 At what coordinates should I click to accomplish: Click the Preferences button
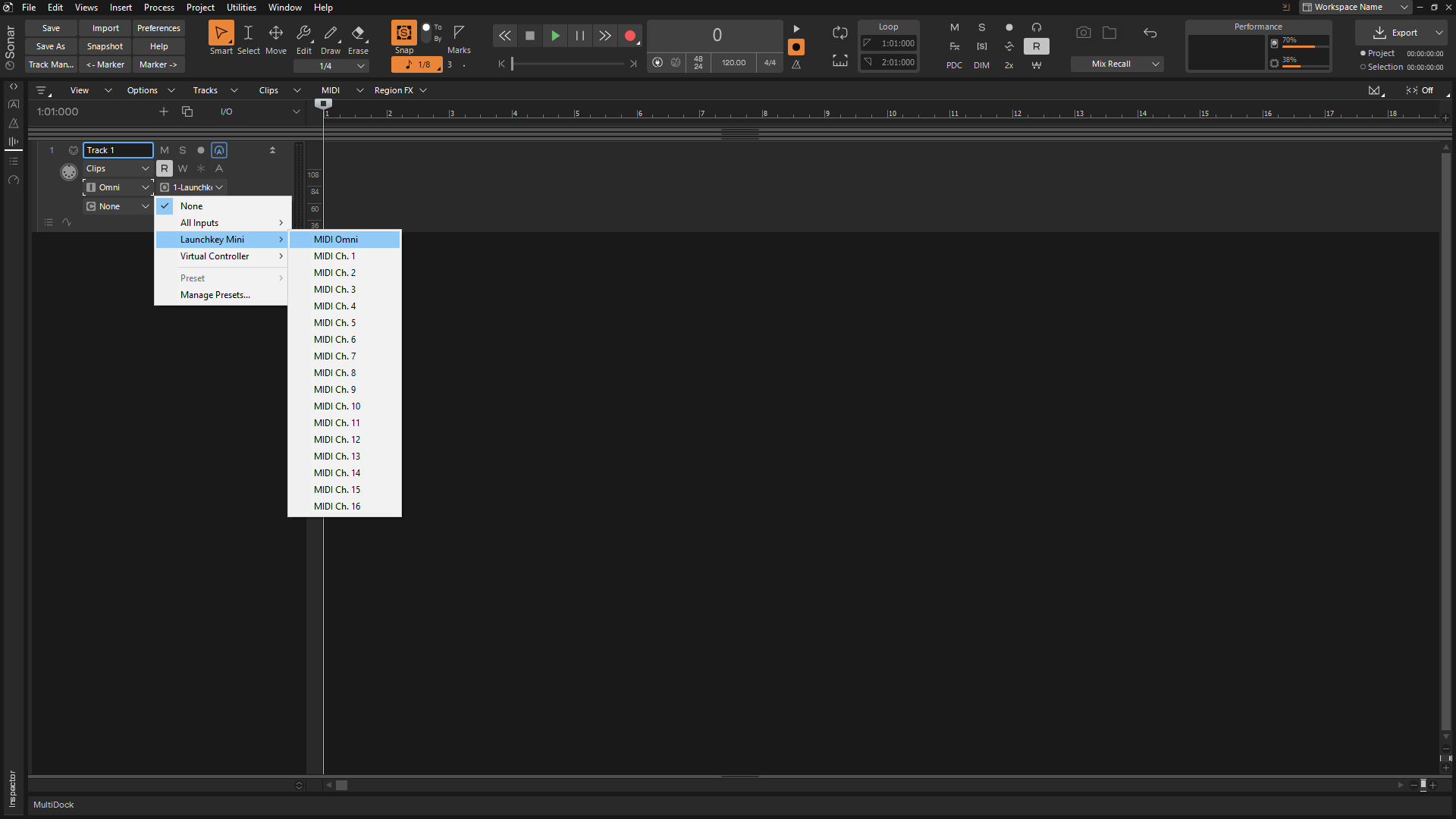158,28
